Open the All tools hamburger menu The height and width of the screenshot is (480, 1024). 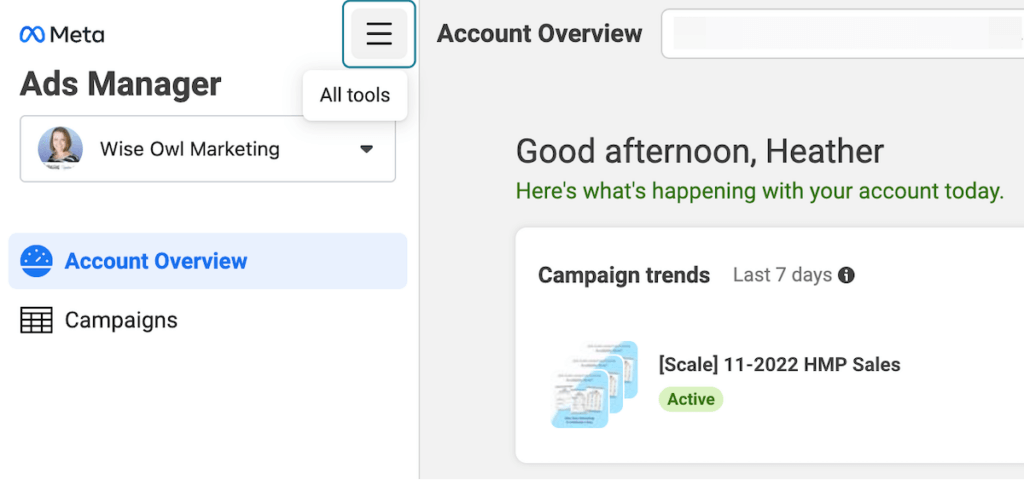click(379, 34)
